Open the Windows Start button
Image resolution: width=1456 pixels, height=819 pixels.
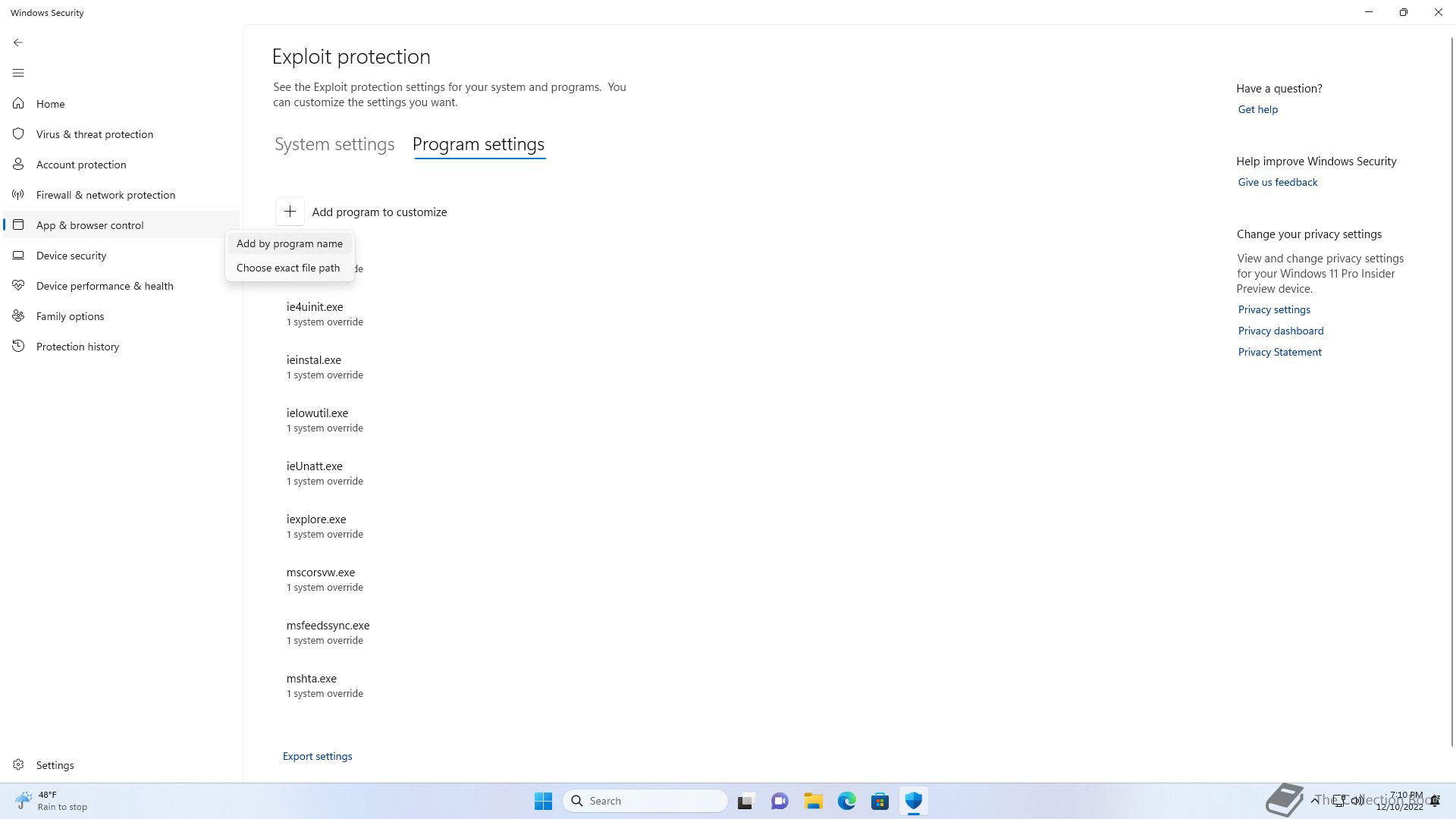[x=543, y=801]
